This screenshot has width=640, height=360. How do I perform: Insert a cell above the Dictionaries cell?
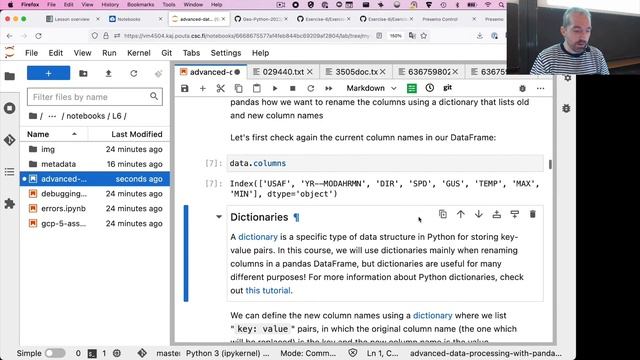(497, 214)
